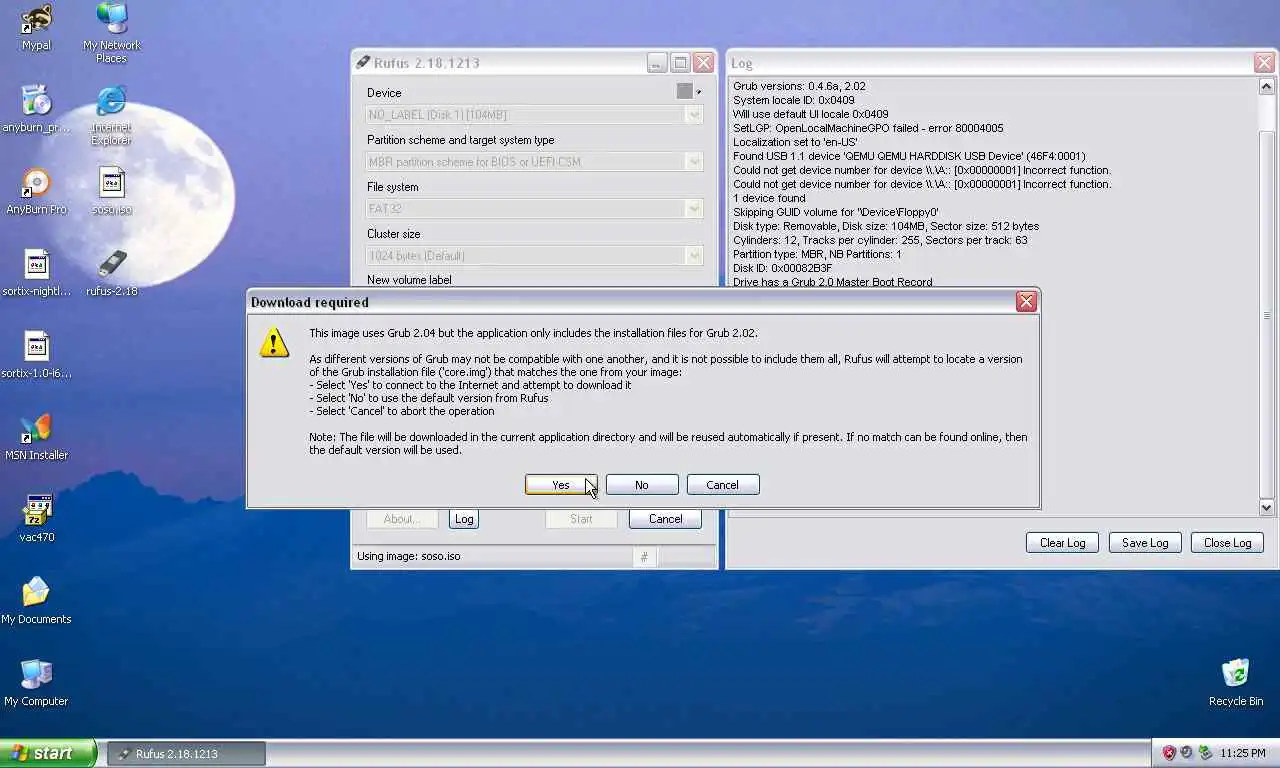Click Save Log in the Log window
The width and height of the screenshot is (1280, 768).
tap(1145, 543)
